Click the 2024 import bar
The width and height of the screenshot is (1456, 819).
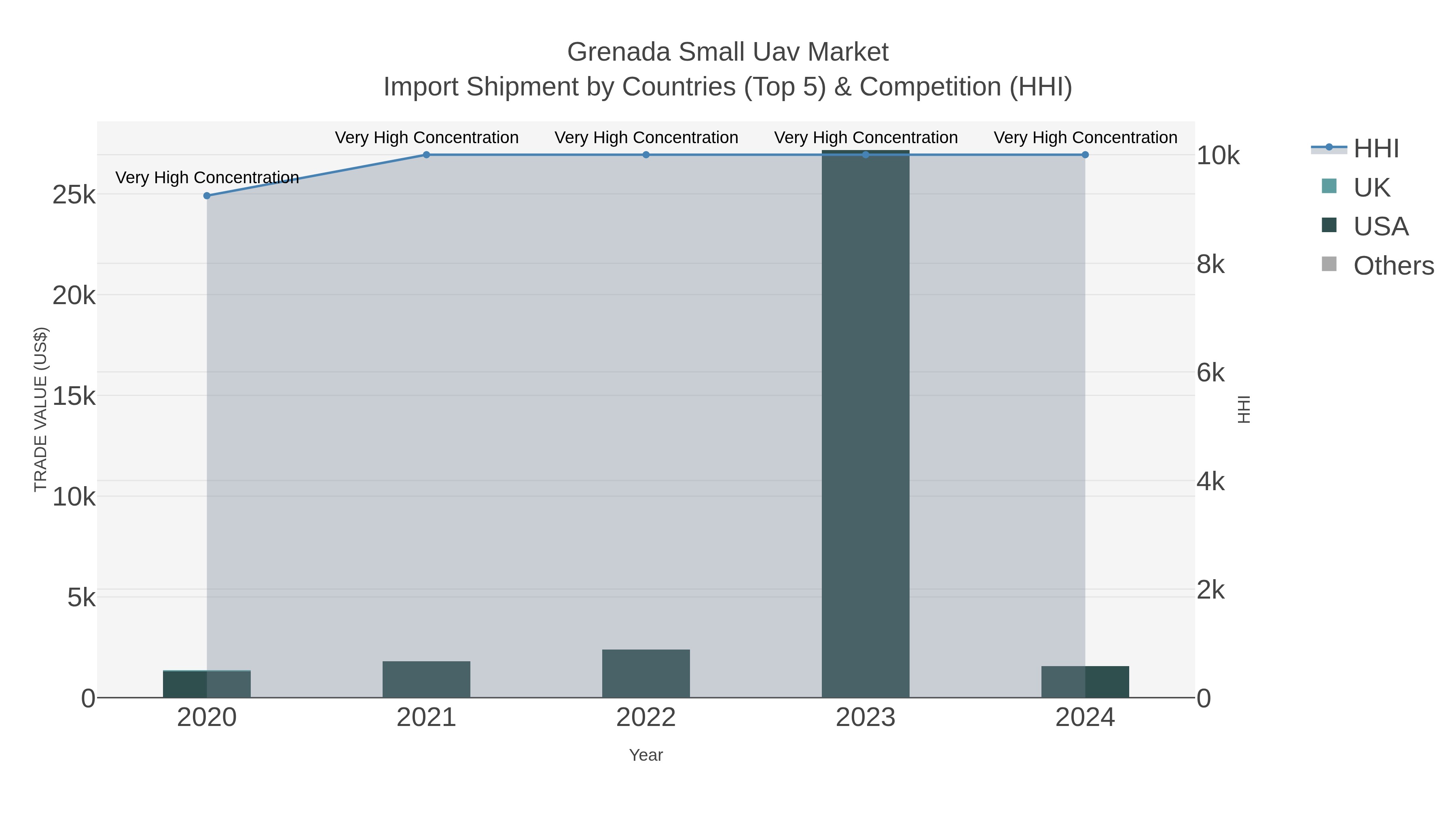tap(1085, 682)
